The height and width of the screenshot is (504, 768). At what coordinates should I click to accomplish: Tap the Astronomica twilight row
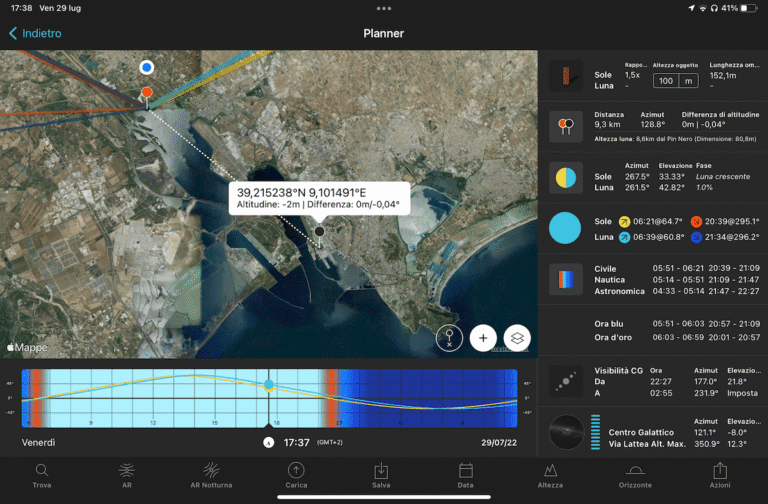point(677,291)
